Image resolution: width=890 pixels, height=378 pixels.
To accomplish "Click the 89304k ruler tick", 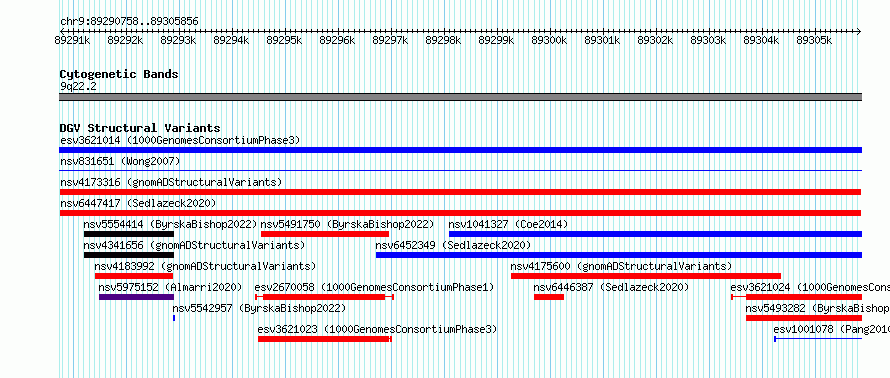I will [761, 40].
